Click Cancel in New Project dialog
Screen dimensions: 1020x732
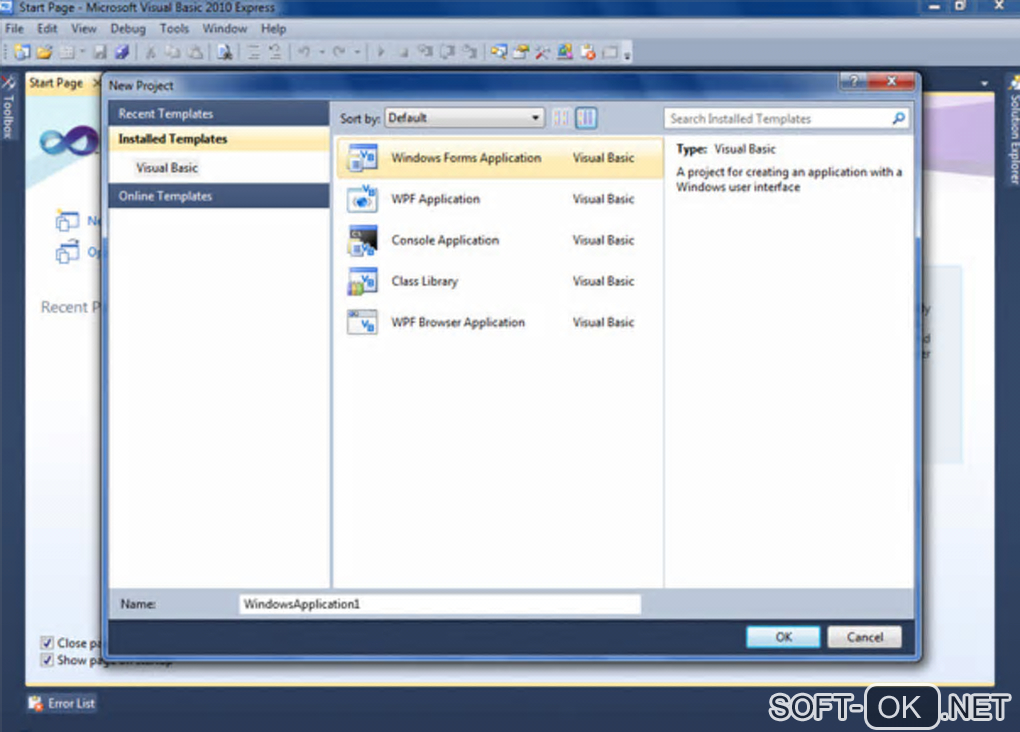tap(865, 637)
